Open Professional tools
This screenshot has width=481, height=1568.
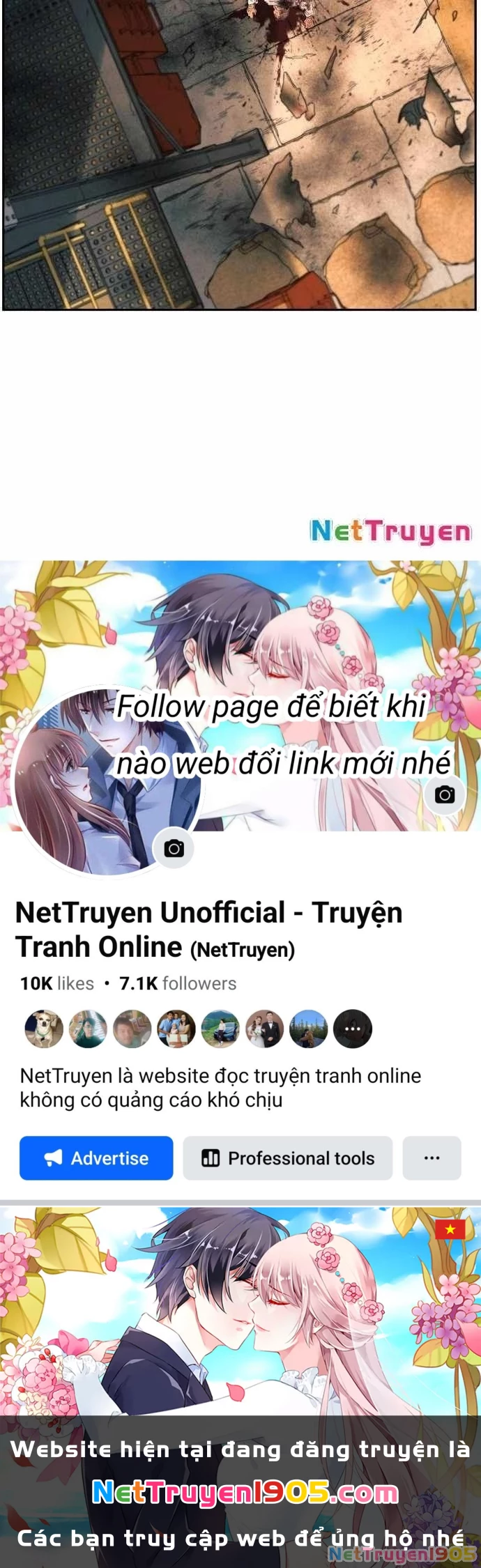pyautogui.click(x=288, y=1158)
